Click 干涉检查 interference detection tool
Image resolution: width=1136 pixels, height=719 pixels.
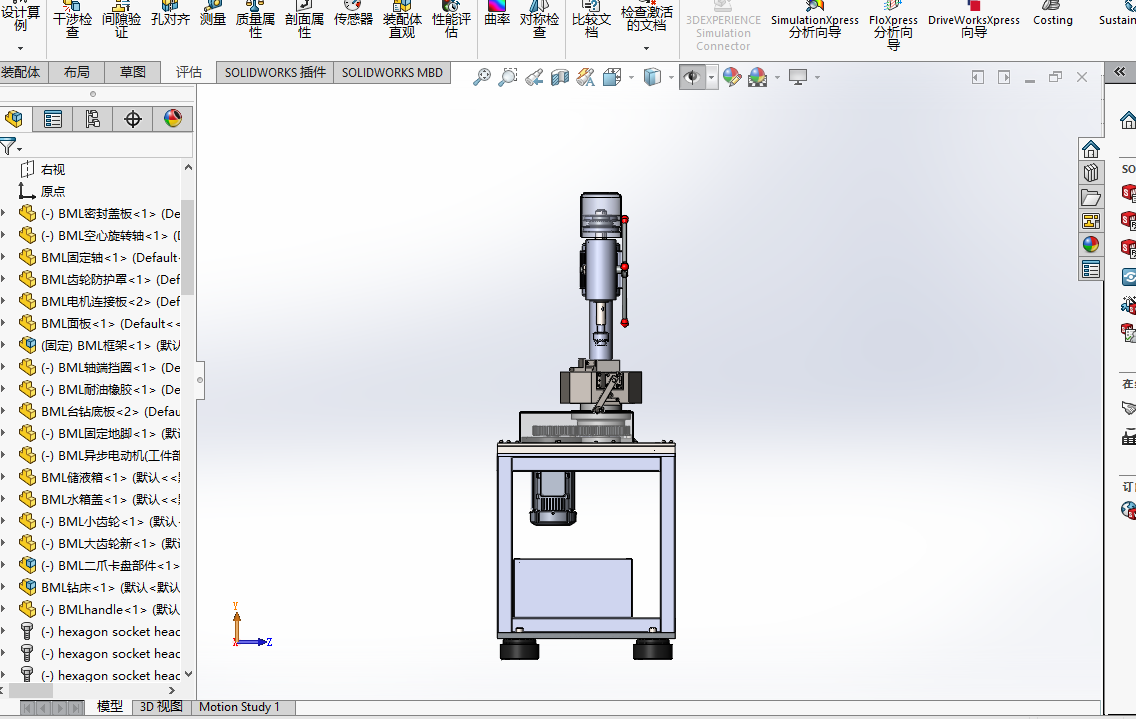[x=72, y=20]
